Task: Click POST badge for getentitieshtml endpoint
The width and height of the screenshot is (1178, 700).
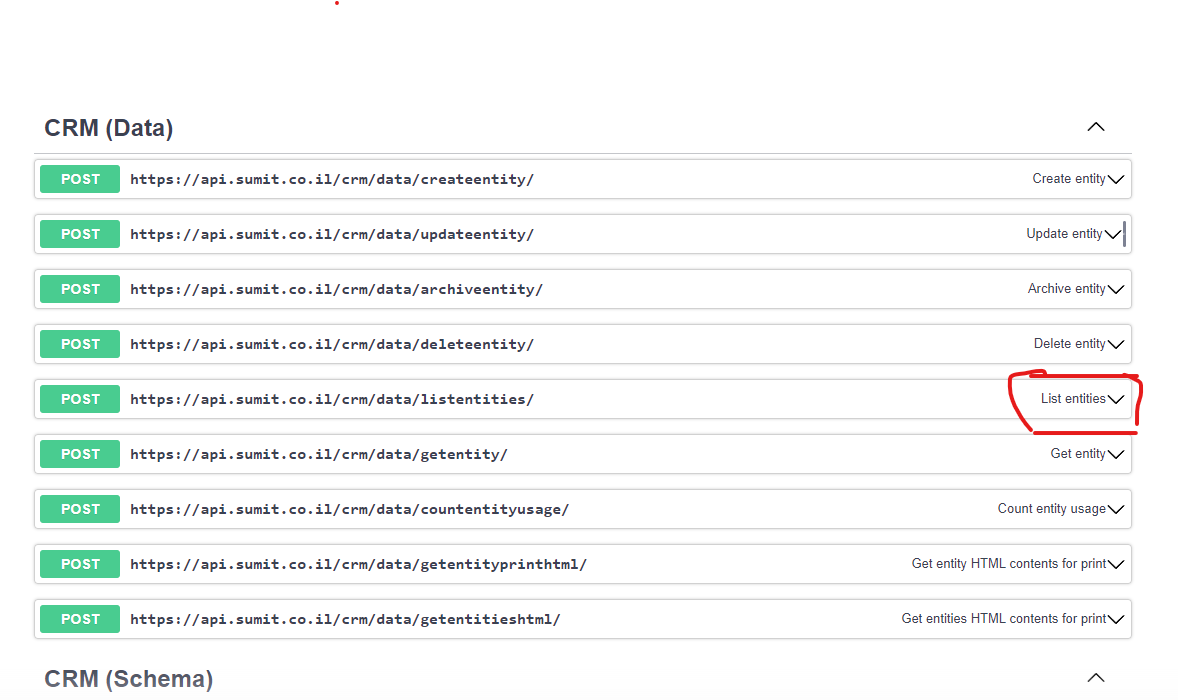Action: coord(80,619)
